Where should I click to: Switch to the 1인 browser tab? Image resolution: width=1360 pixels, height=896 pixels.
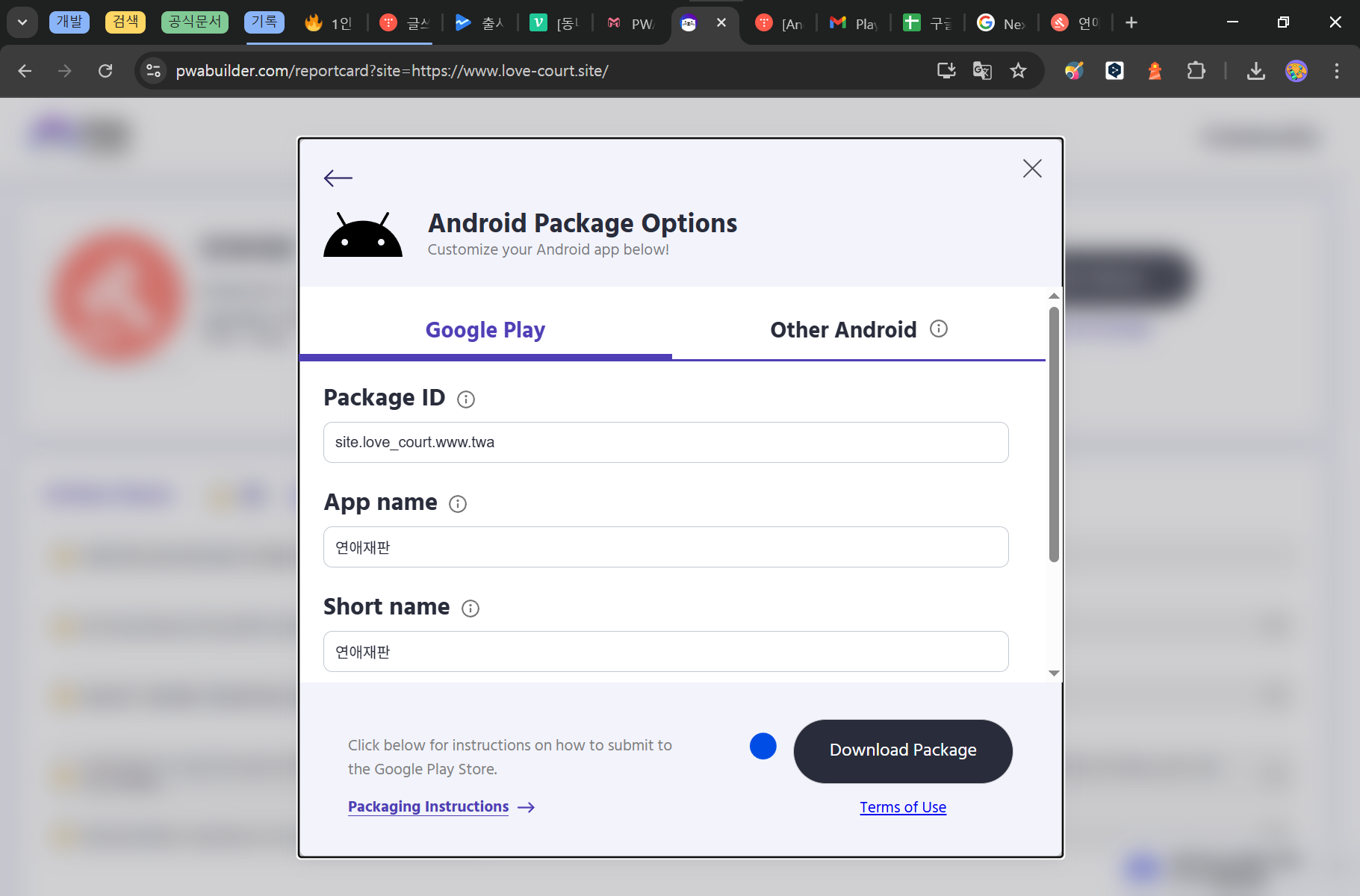point(329,23)
